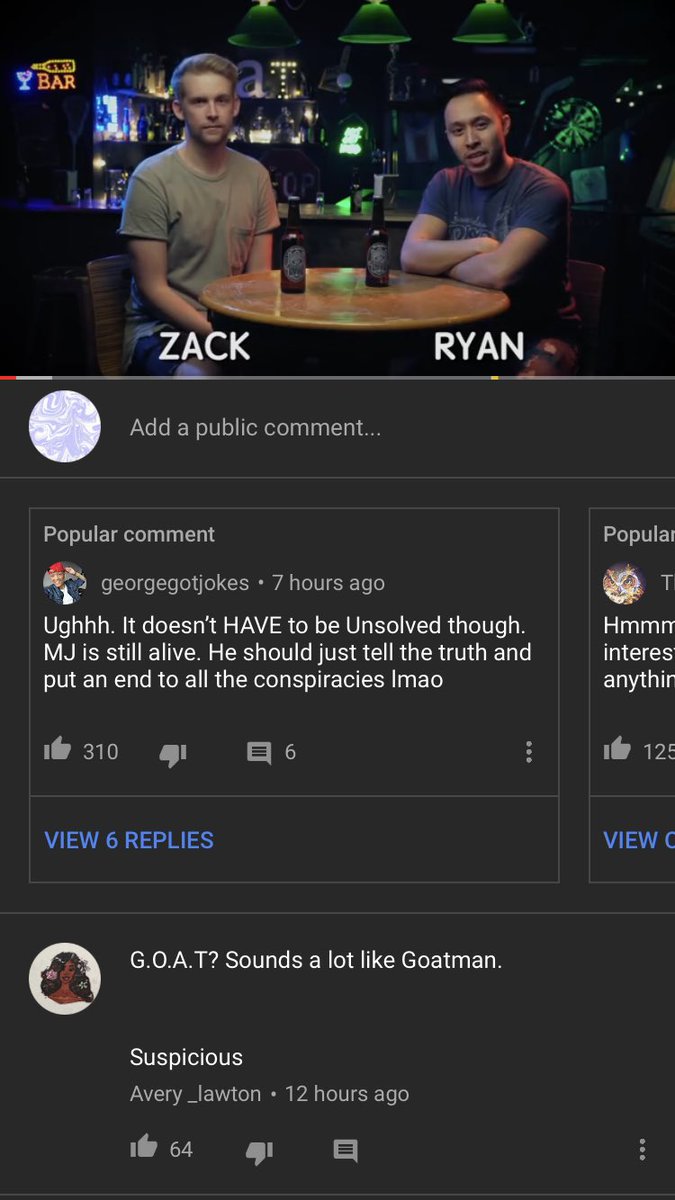Image resolution: width=675 pixels, height=1200 pixels.
Task: Open more options on Avery_lawton's comment
Action: tap(642, 1150)
